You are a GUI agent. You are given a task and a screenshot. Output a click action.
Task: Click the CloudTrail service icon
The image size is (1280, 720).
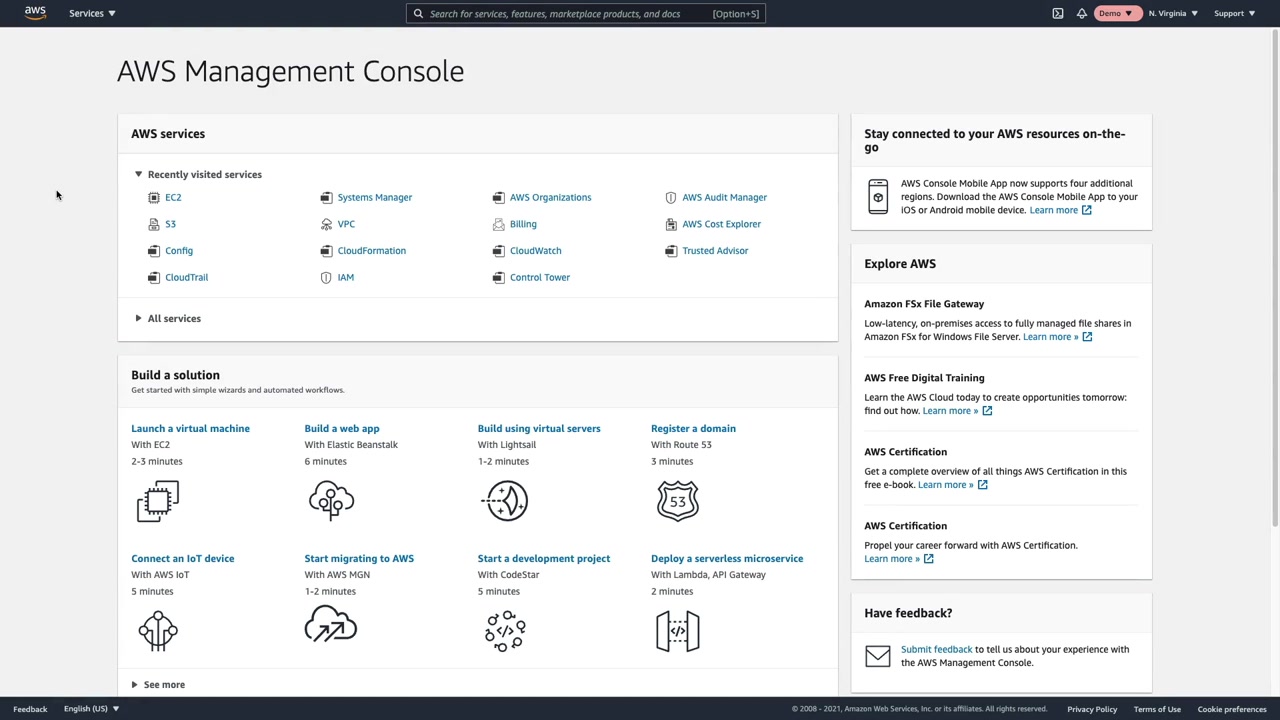(x=153, y=278)
